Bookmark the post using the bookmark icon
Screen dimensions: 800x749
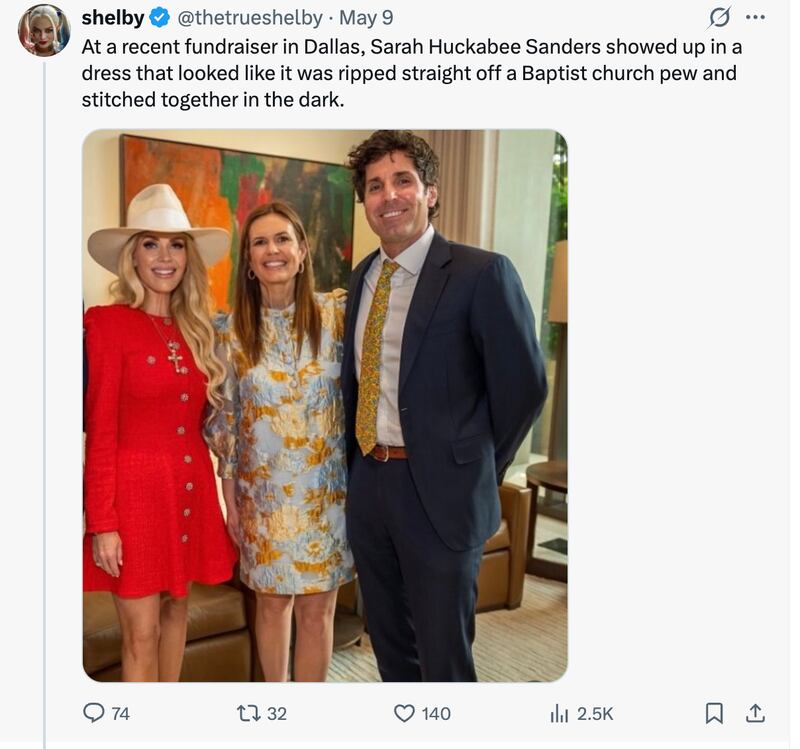(x=716, y=713)
